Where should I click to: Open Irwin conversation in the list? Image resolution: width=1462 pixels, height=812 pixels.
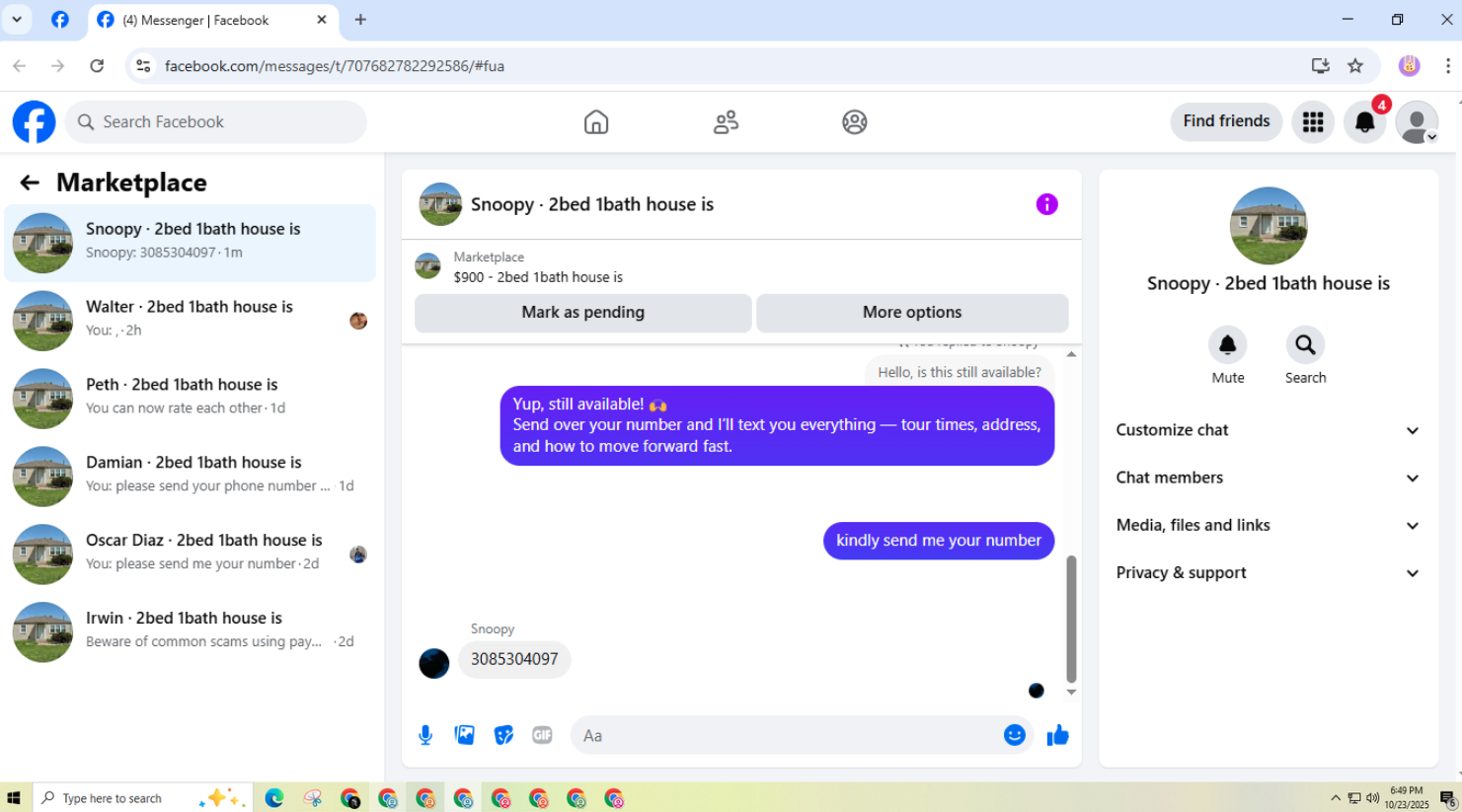tap(191, 632)
